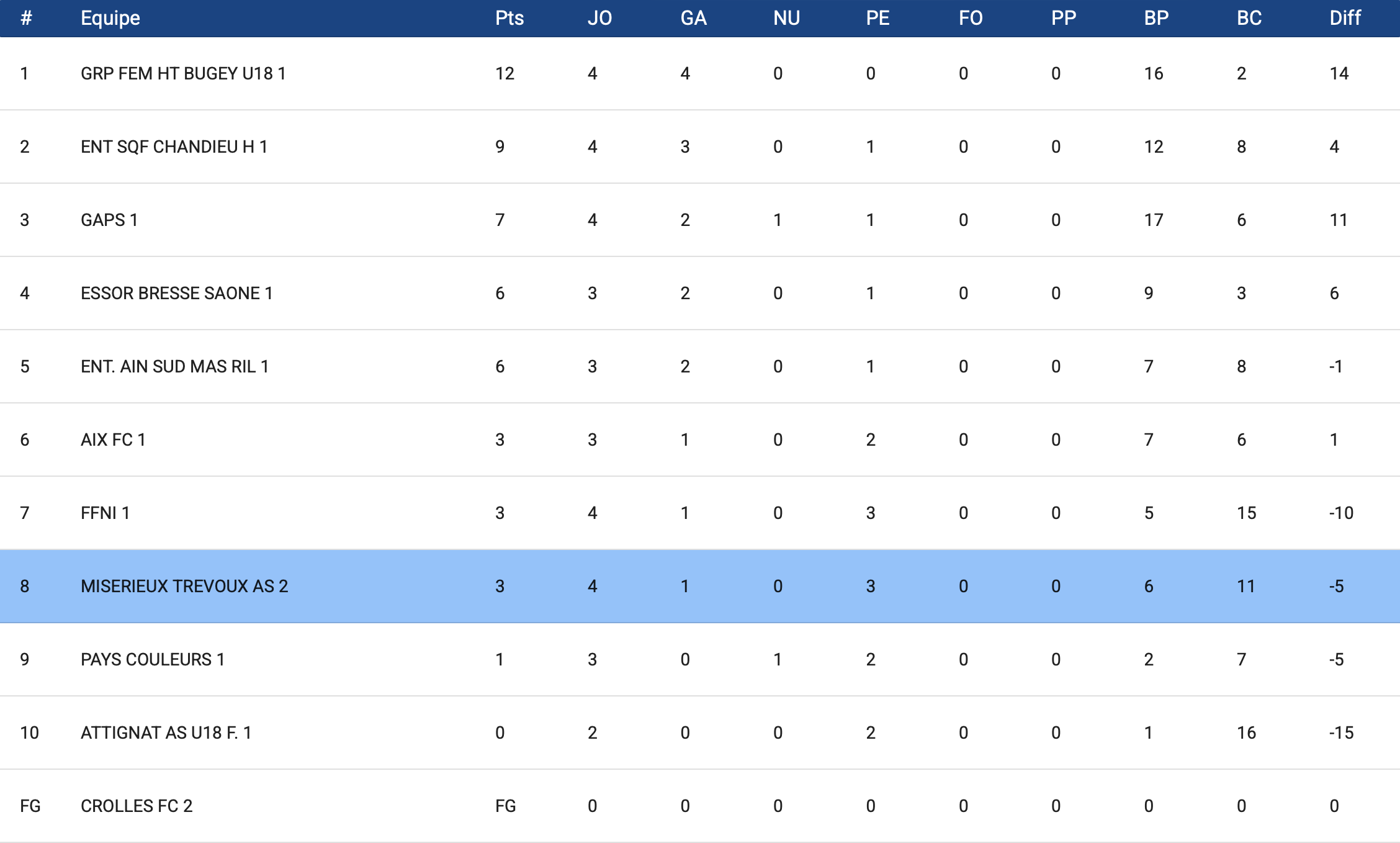This screenshot has width=1400, height=843.
Task: Open the ENT SQF CHANDIEU H 1 team
Action: point(174,147)
